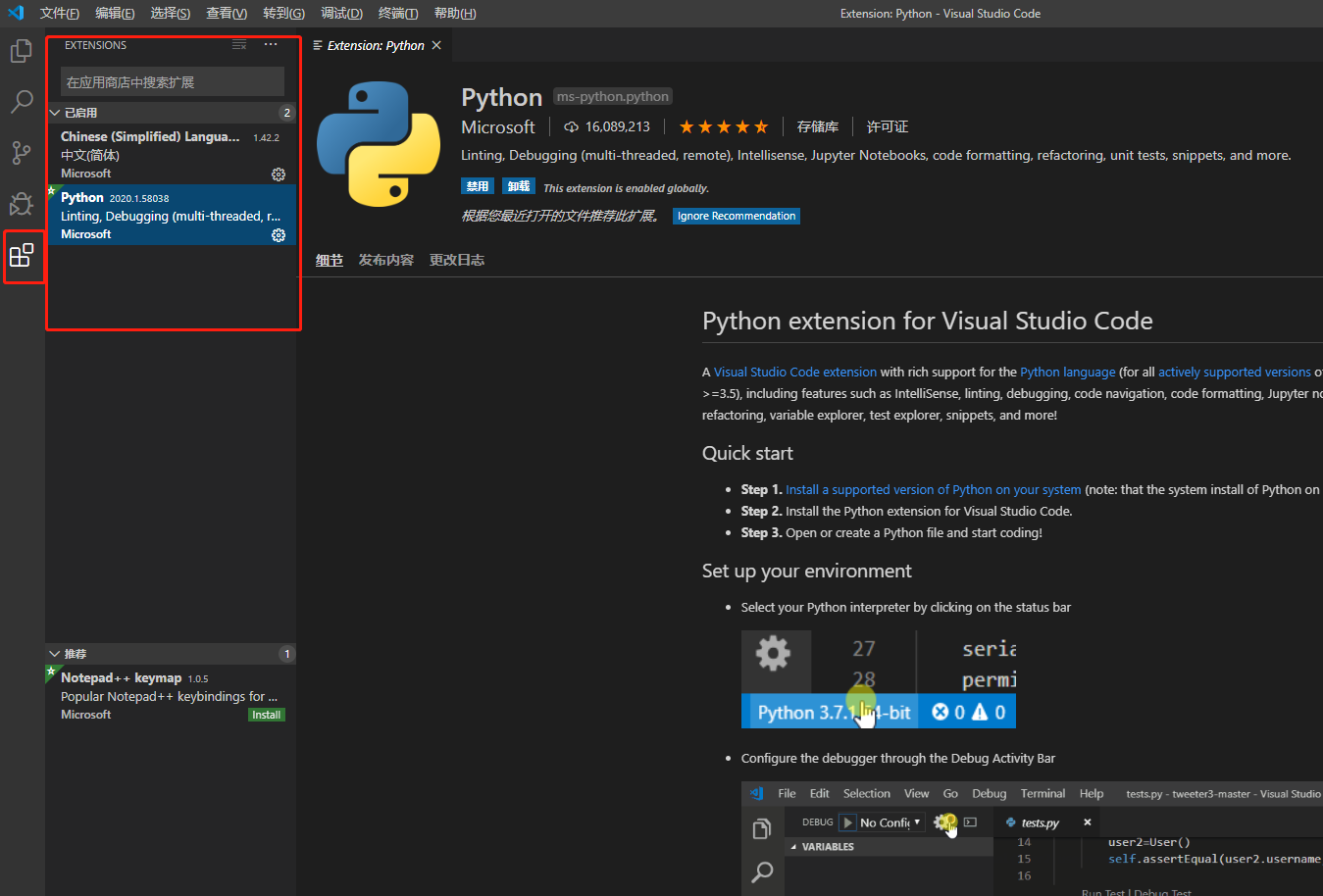Open the 许可证 link
This screenshot has width=1323, height=896.
point(888,126)
